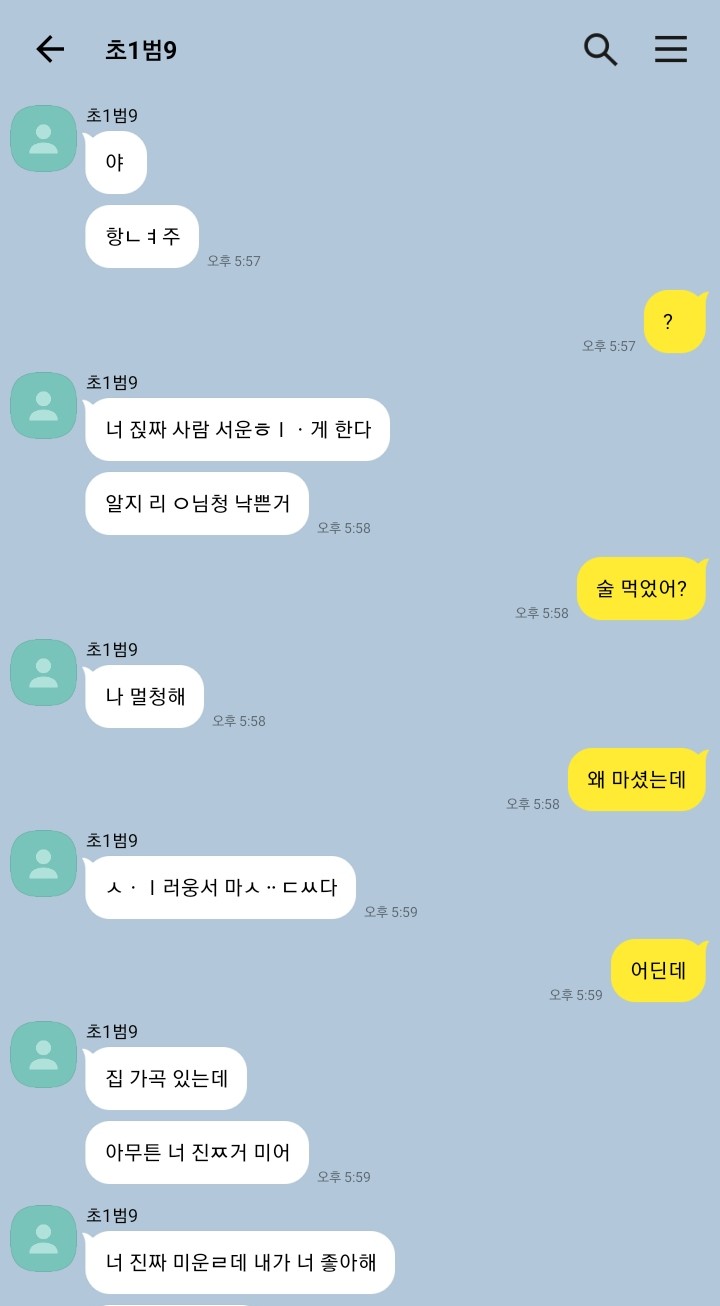The image size is (720, 1306).
Task: Select the '술 먹었어?' yellow bubble
Action: 642,589
